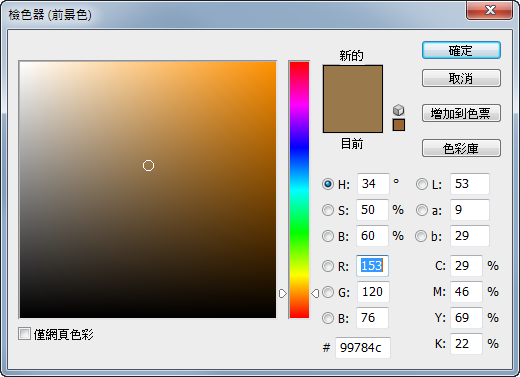
Task: Click the S field showing 50
Action: (372, 210)
